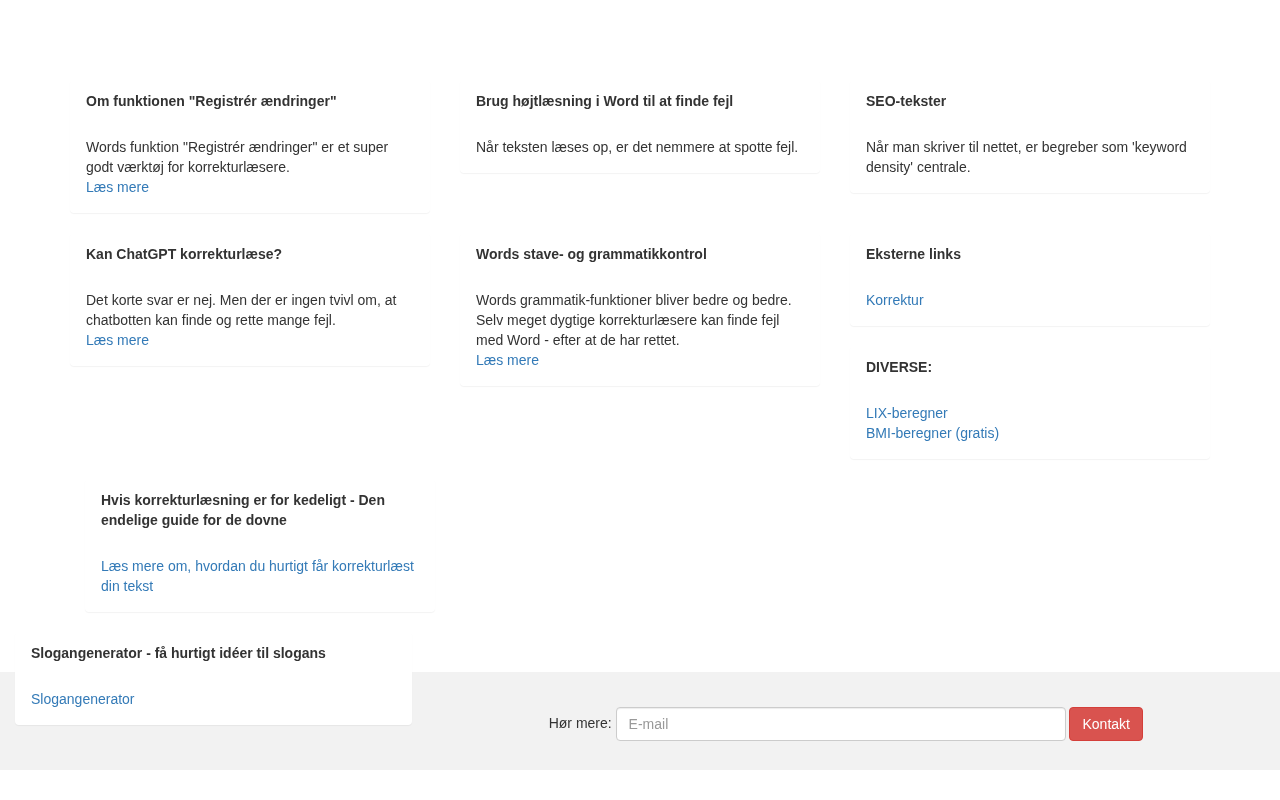Click the SEO-tekster heading
Screen dimensions: 1280x800
[x=905, y=101]
